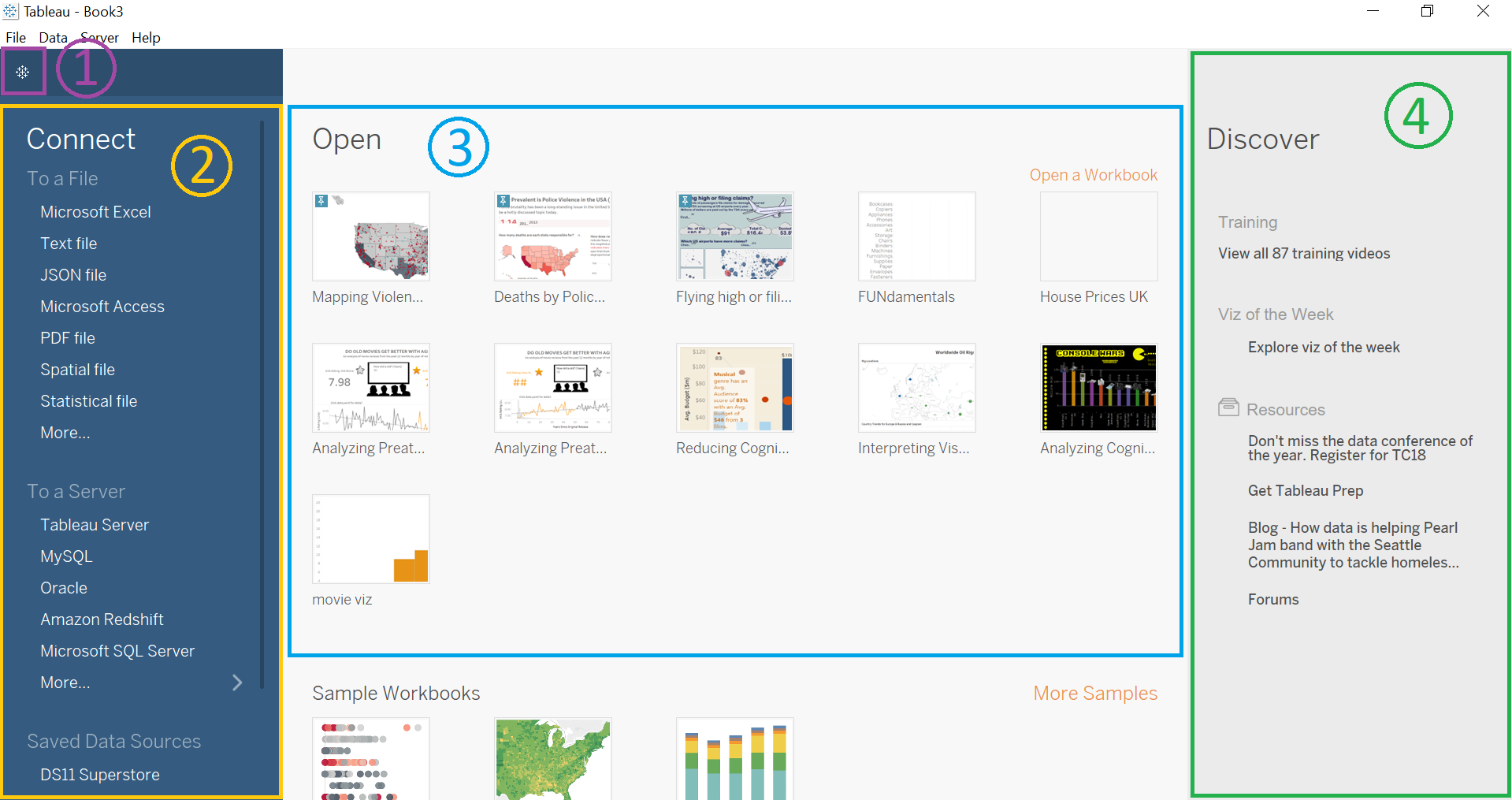Select Spatial file connection
The width and height of the screenshot is (1512, 800).
coord(77,370)
